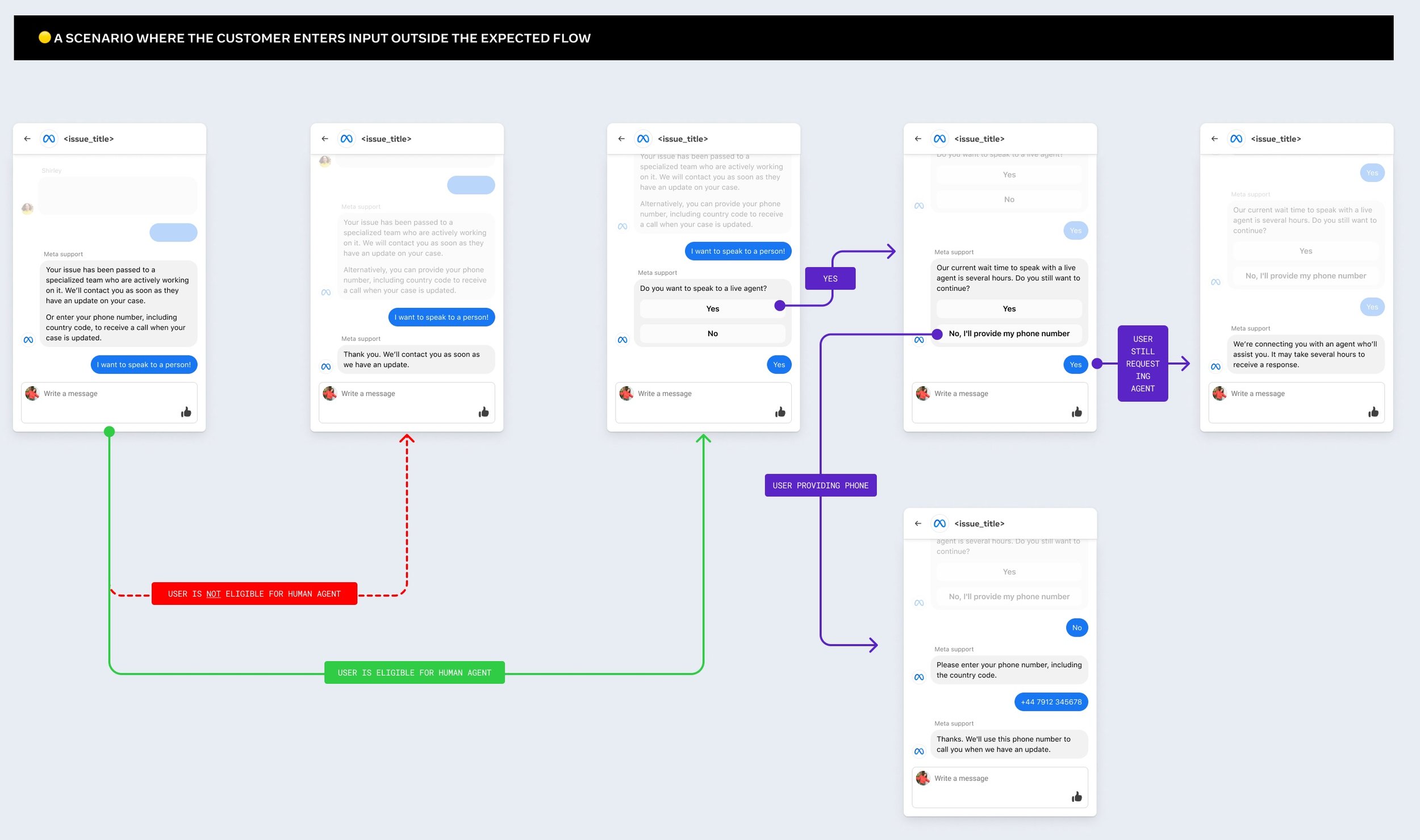The width and height of the screenshot is (1420, 840).
Task: Click Meta logo in far-right panel header
Action: [x=1236, y=139]
